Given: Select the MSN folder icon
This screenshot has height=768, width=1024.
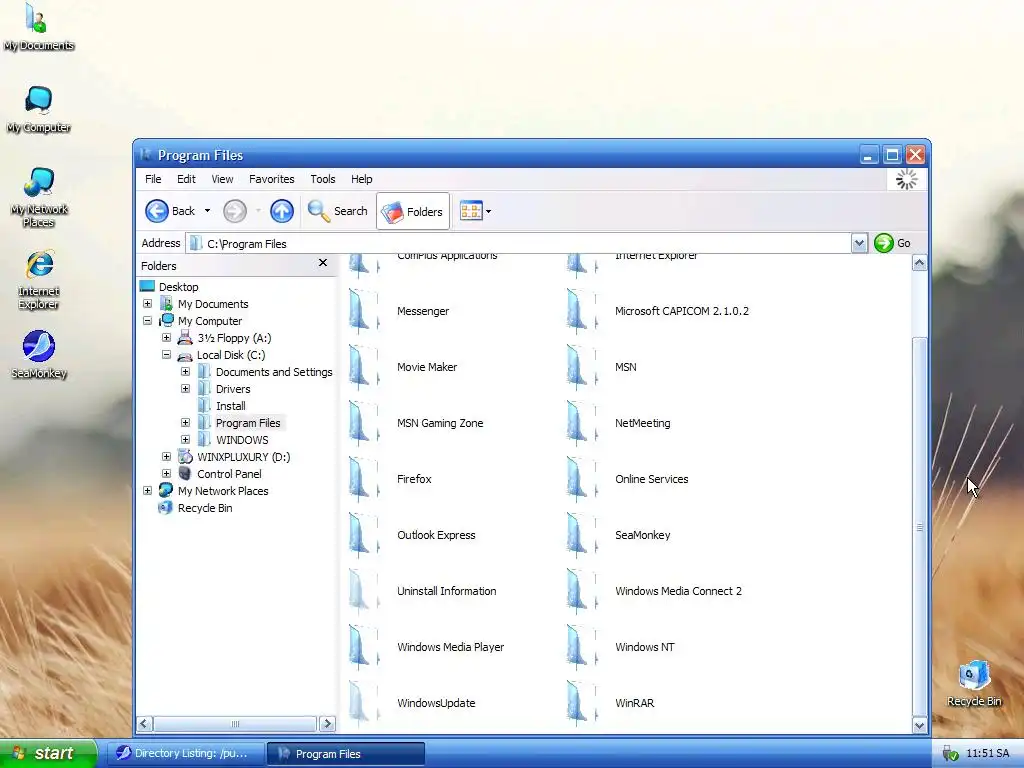Looking at the screenshot, I should pyautogui.click(x=582, y=367).
